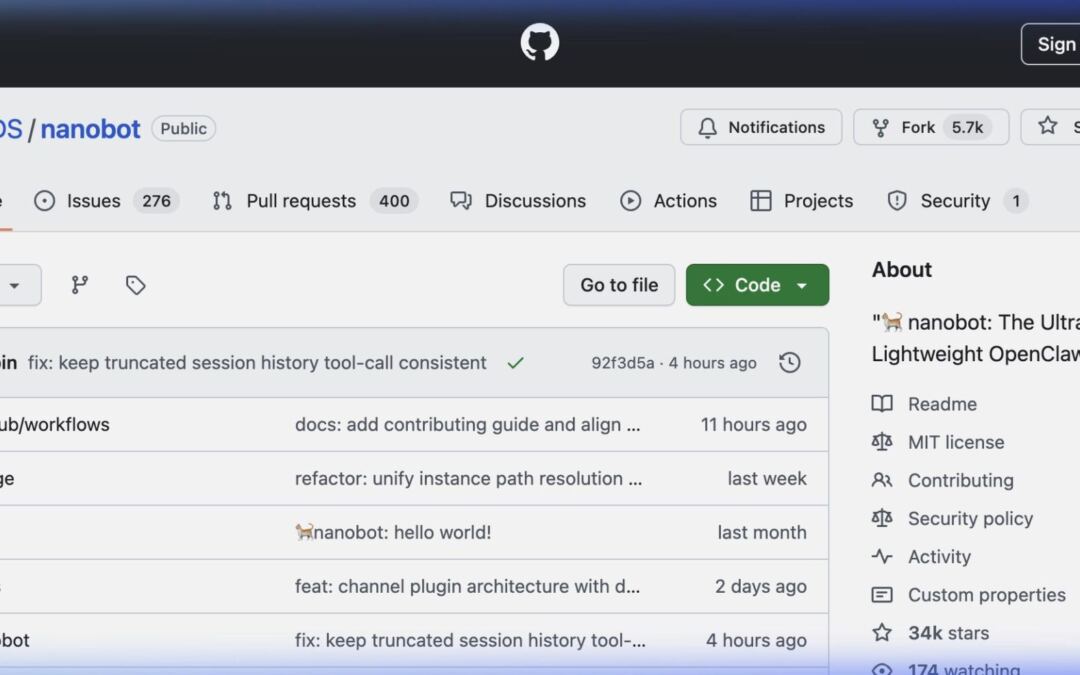Open the nanobot repository name link
This screenshot has width=1080, height=675.
click(90, 129)
